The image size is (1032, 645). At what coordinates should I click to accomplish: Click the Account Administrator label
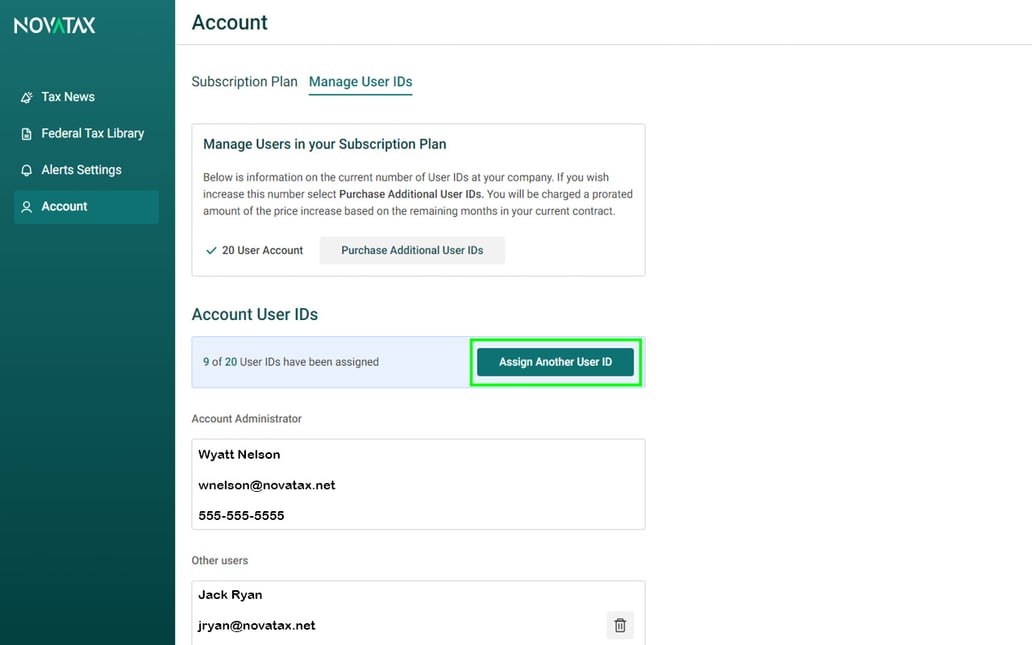tap(246, 419)
